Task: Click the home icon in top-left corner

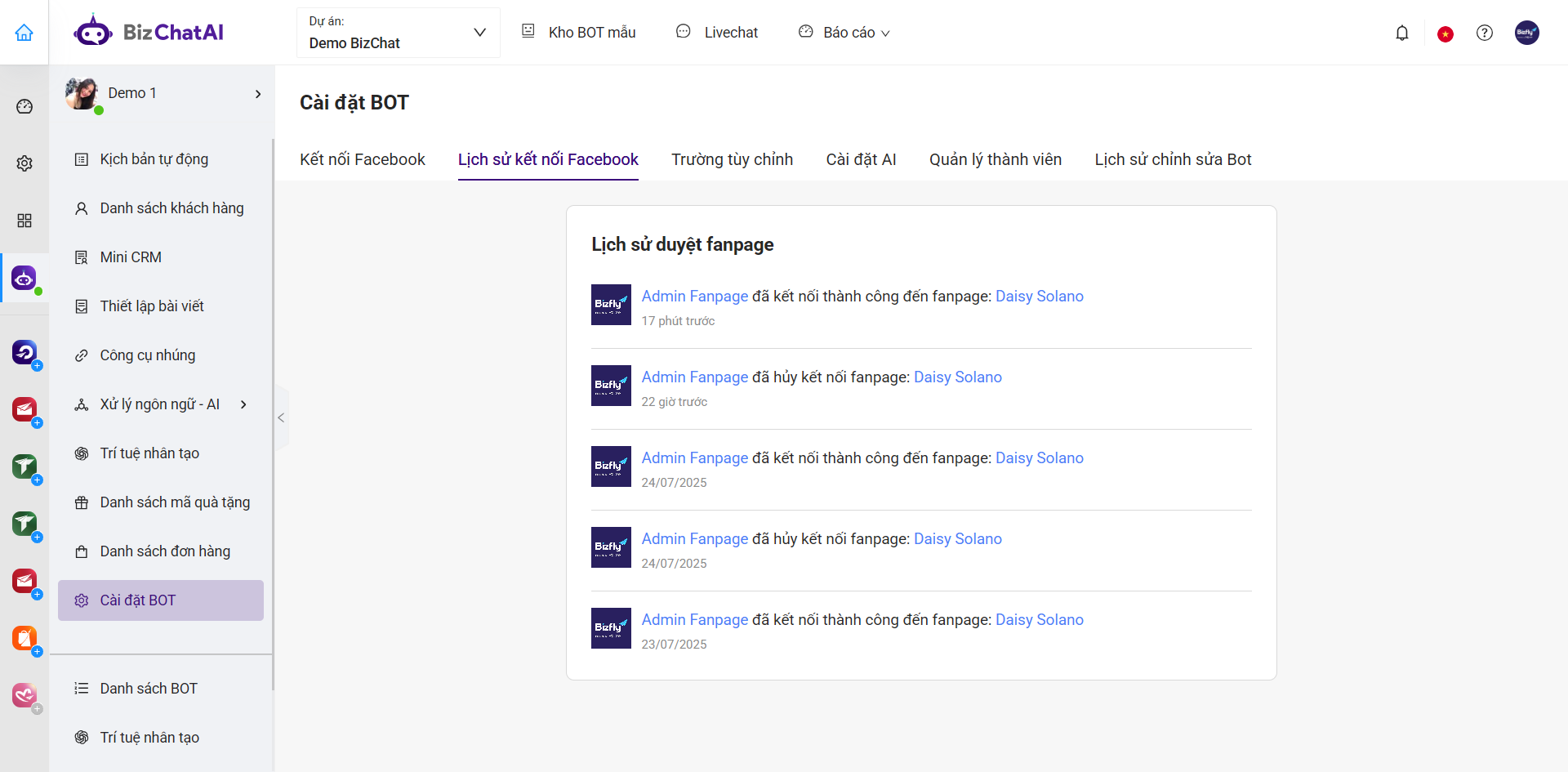Action: (24, 33)
